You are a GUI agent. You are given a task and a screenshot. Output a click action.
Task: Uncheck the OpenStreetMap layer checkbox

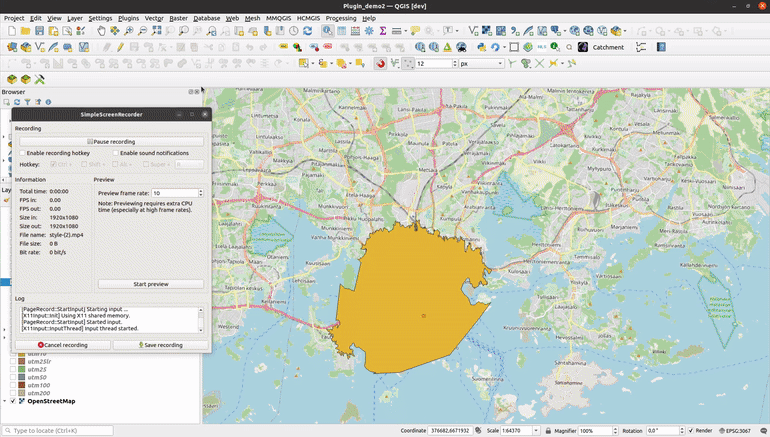13,401
